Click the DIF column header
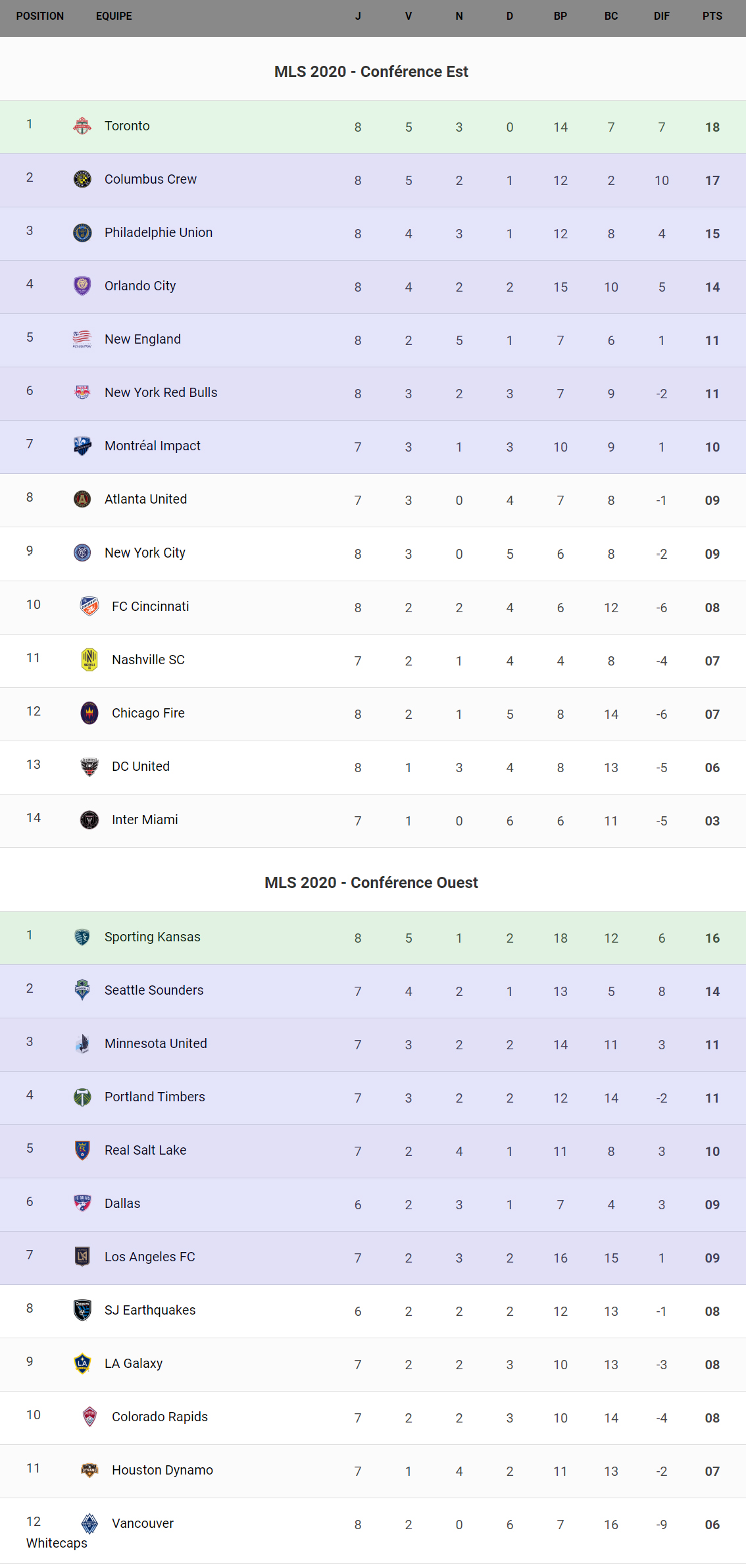746x1568 pixels. click(x=661, y=16)
